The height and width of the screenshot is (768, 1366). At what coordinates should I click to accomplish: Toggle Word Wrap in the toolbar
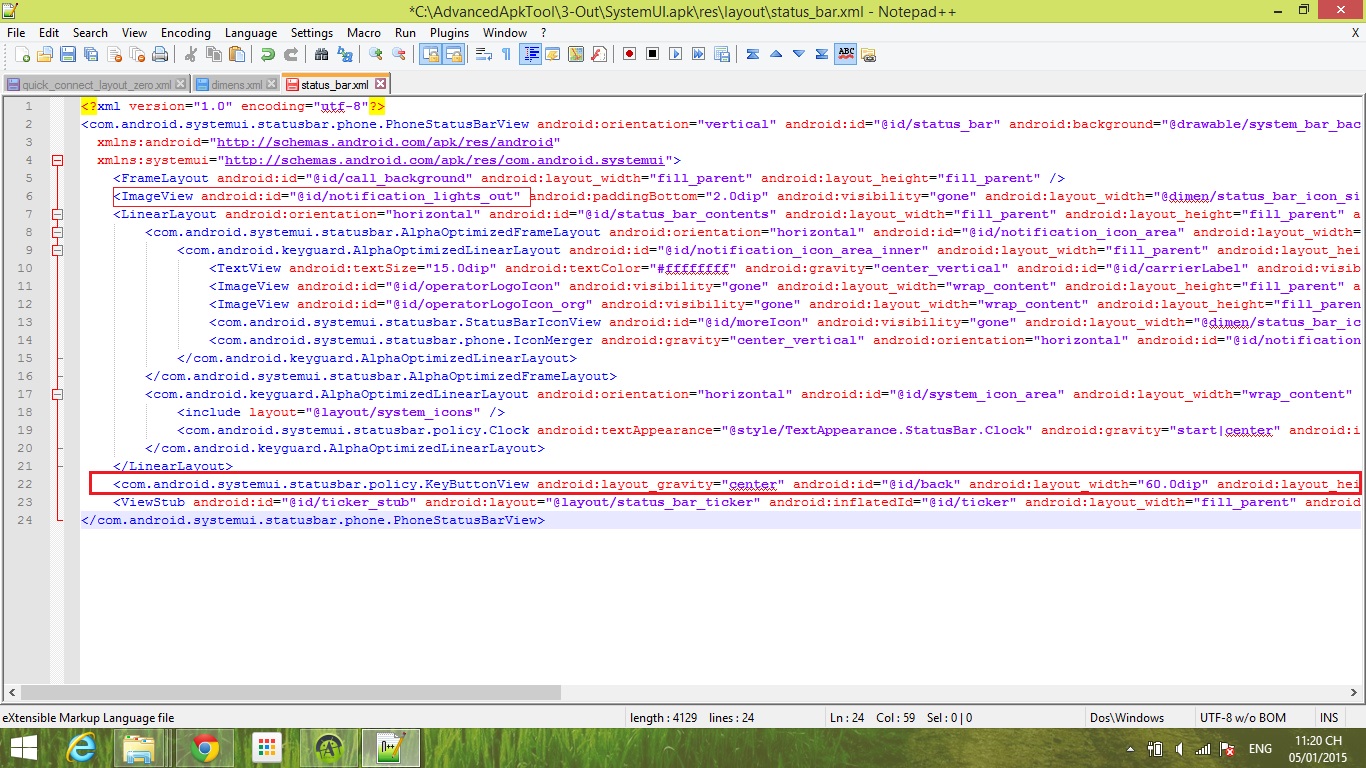click(483, 54)
